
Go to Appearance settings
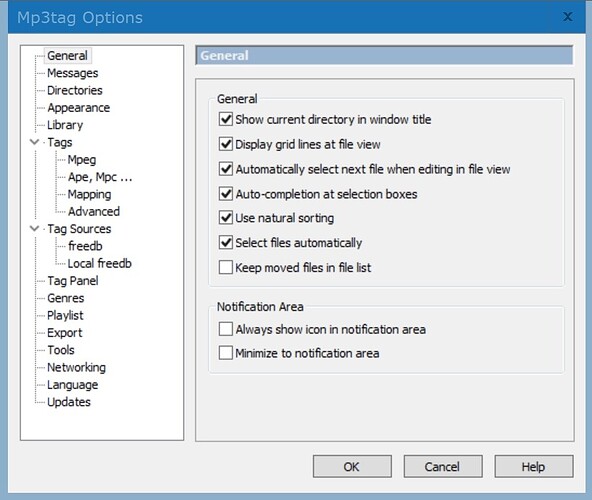pos(79,108)
